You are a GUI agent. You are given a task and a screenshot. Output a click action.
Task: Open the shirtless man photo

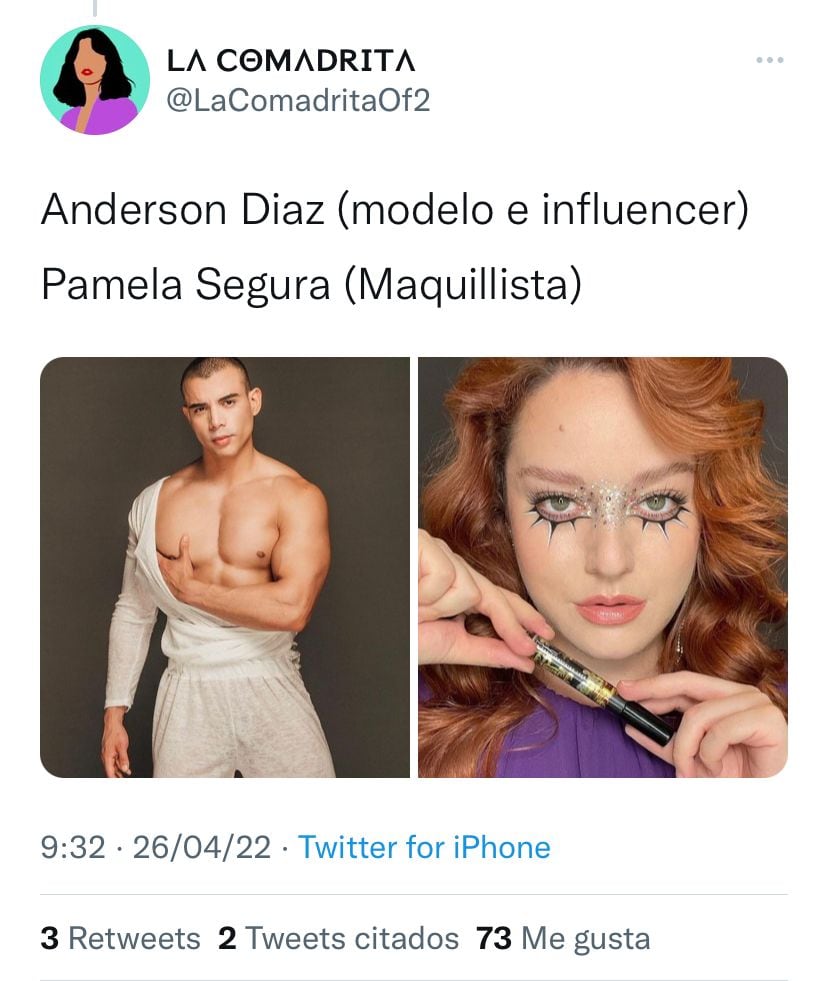pyautogui.click(x=225, y=567)
